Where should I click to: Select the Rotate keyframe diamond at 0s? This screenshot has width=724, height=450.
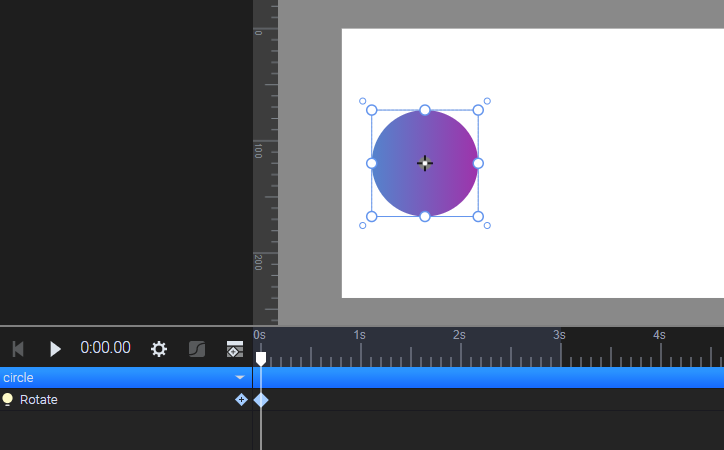click(261, 400)
